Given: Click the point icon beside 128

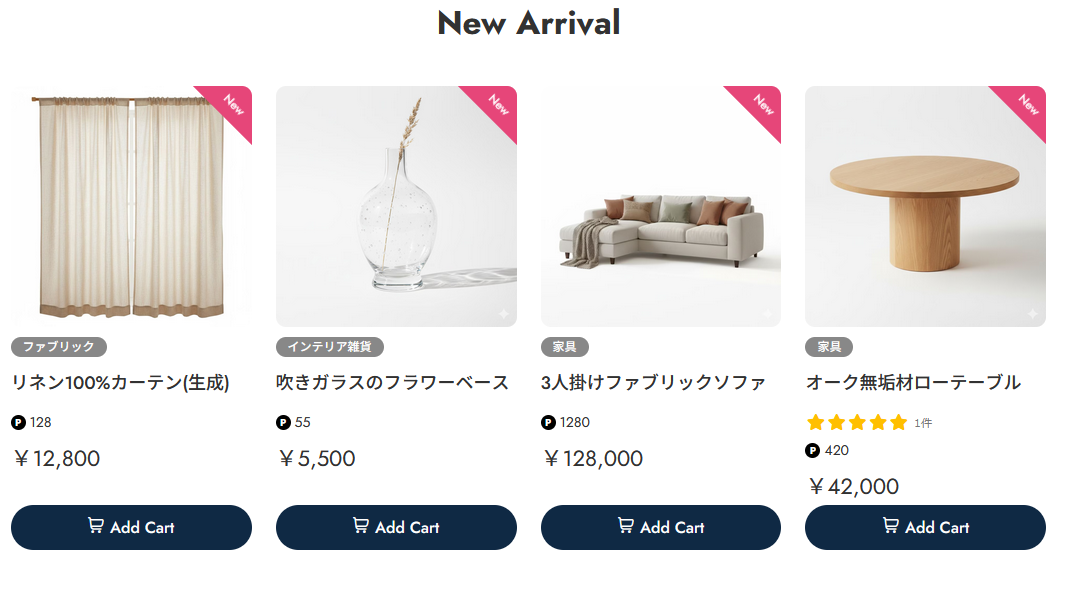Looking at the screenshot, I should coord(18,423).
